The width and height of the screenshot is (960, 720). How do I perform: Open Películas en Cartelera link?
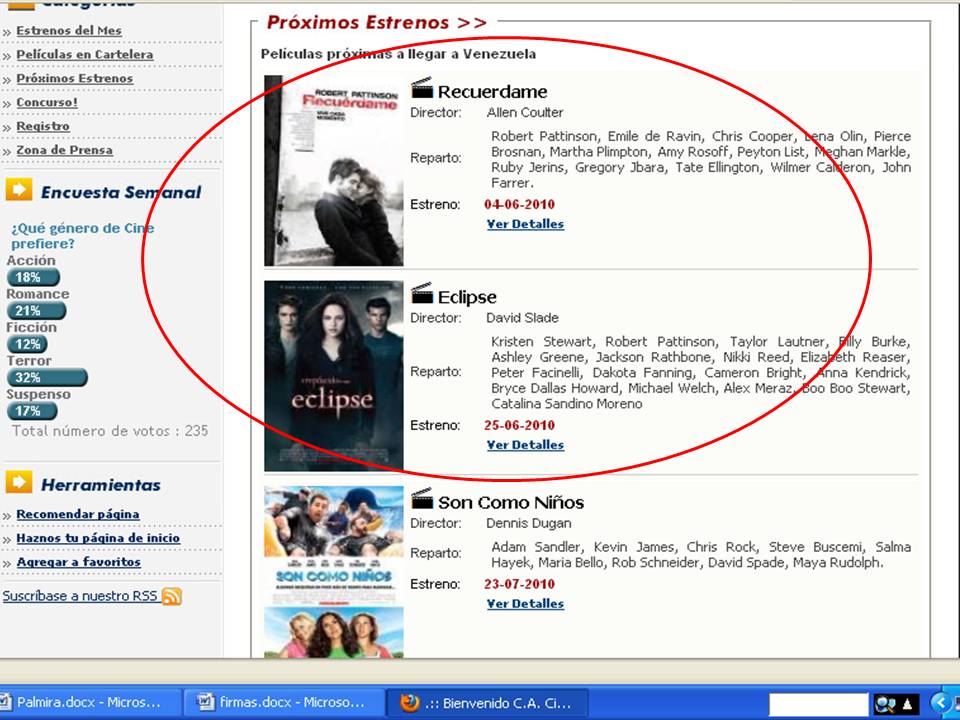84,54
